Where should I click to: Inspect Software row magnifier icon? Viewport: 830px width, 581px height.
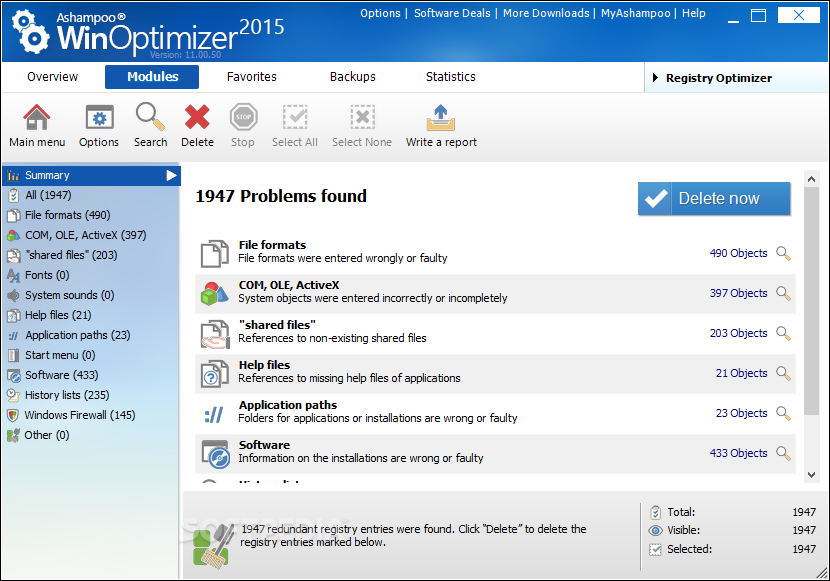pyautogui.click(x=783, y=453)
